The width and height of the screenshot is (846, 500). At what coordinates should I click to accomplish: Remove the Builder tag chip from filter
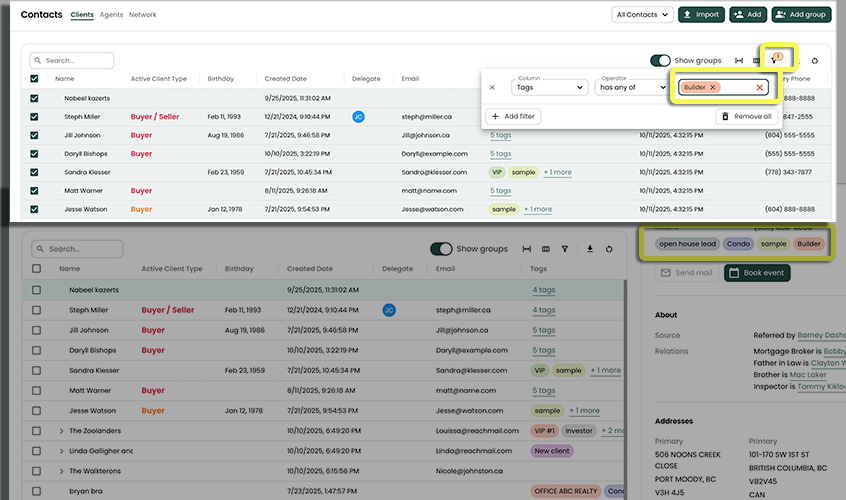click(x=712, y=88)
